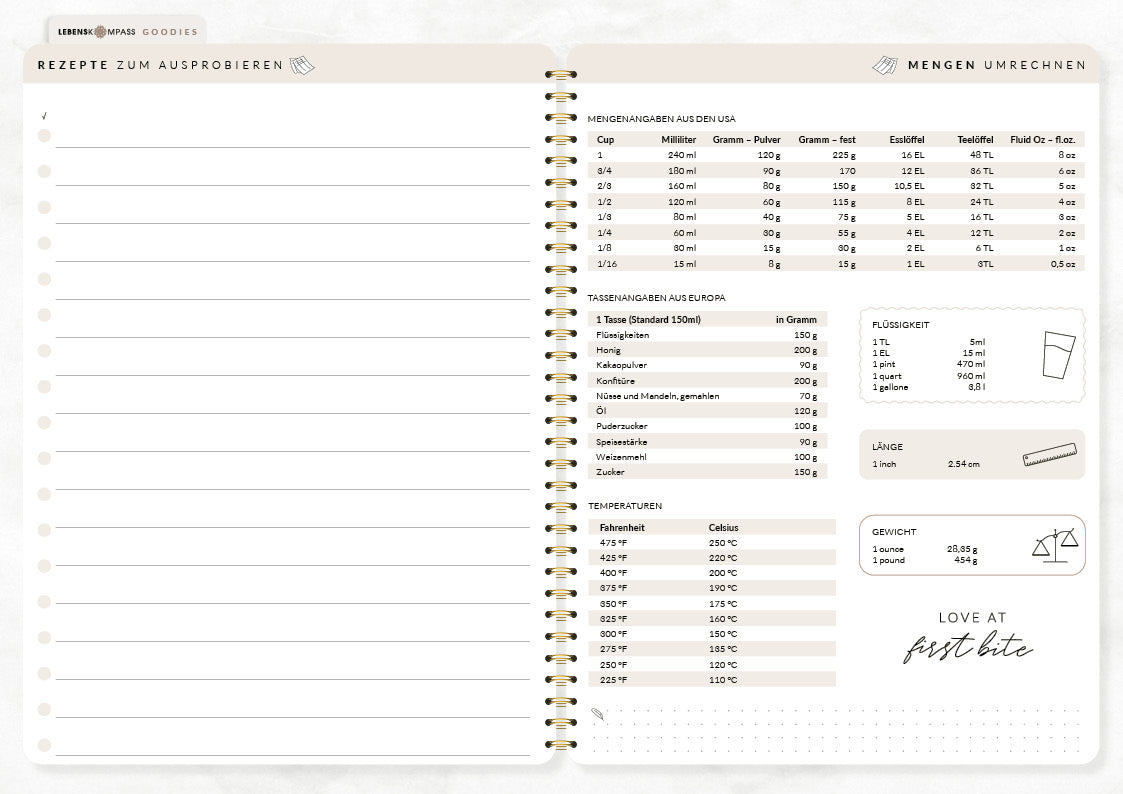Click the recipe cards icon beside Rezepte zum Ausprobieren
Screen dimensions: 1123x794
coord(302,65)
